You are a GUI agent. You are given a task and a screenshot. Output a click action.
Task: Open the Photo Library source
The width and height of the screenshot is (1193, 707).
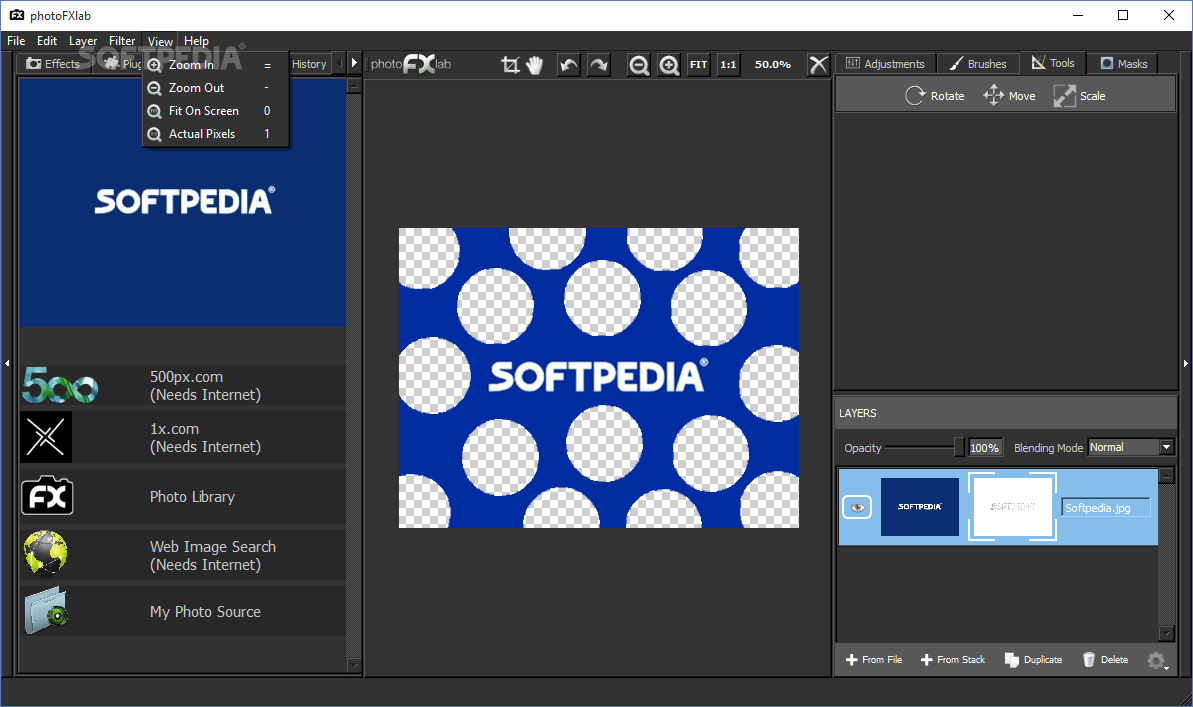(x=183, y=496)
